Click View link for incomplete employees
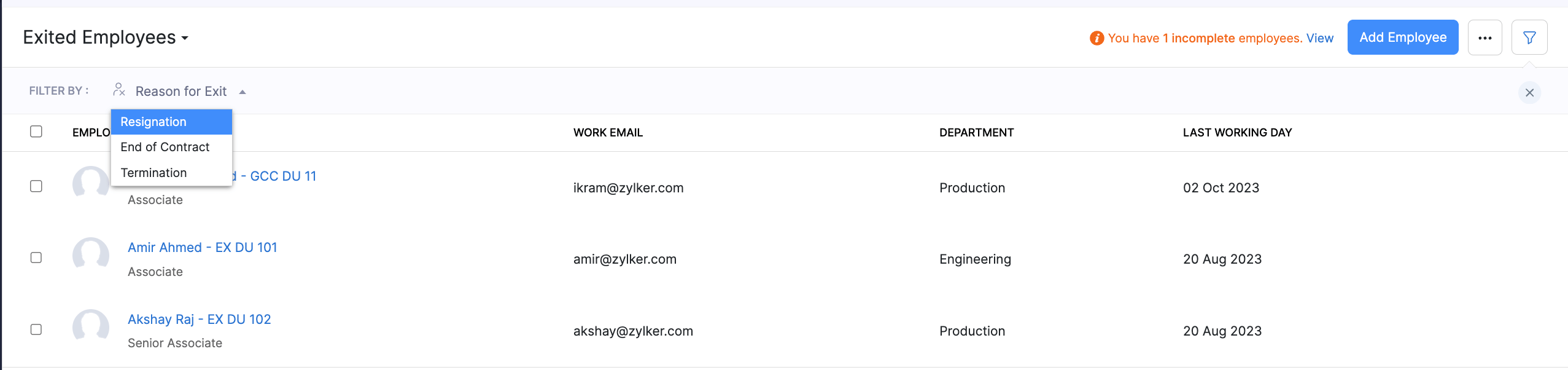 pyautogui.click(x=1319, y=38)
